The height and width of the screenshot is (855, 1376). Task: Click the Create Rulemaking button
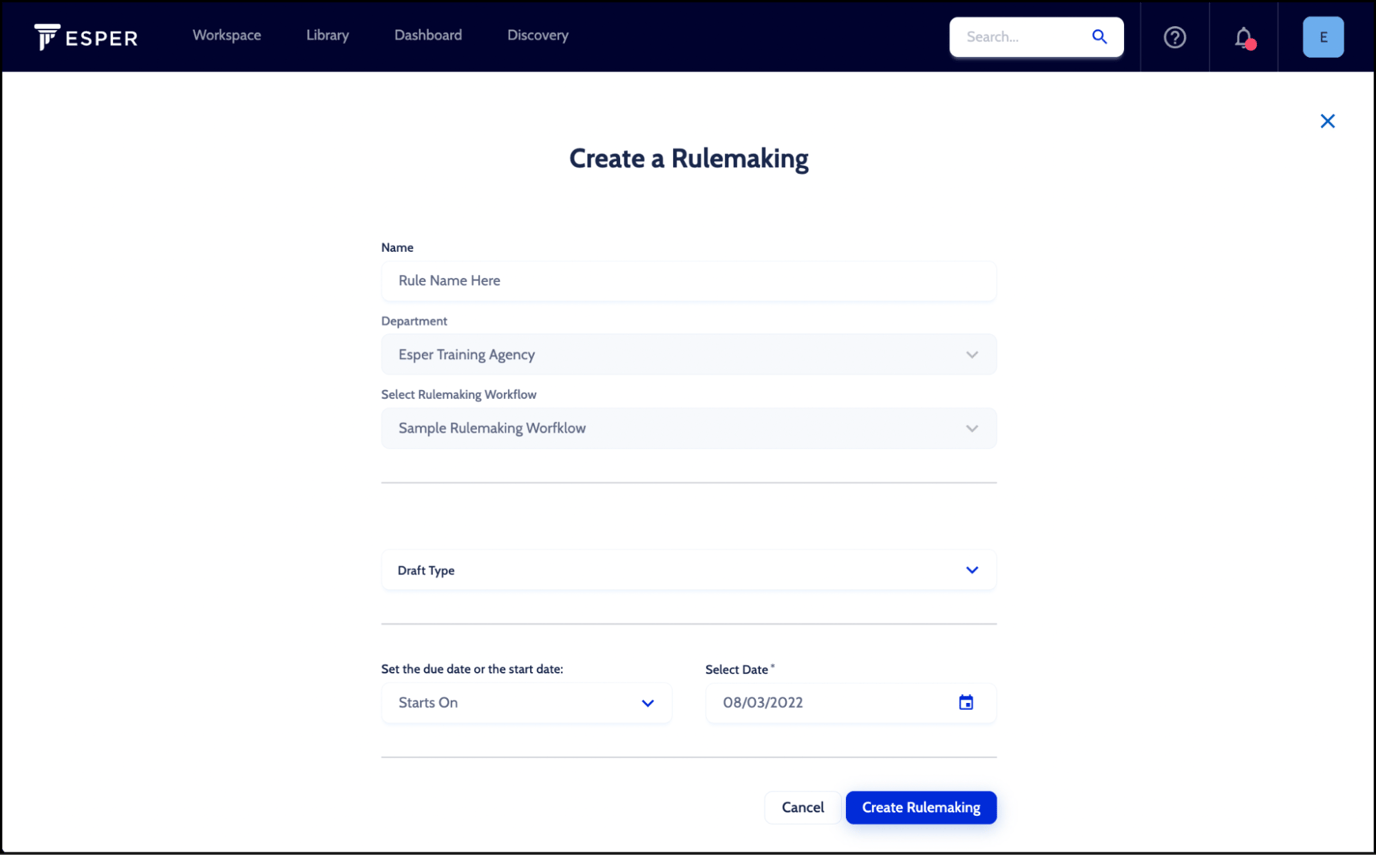tap(920, 807)
